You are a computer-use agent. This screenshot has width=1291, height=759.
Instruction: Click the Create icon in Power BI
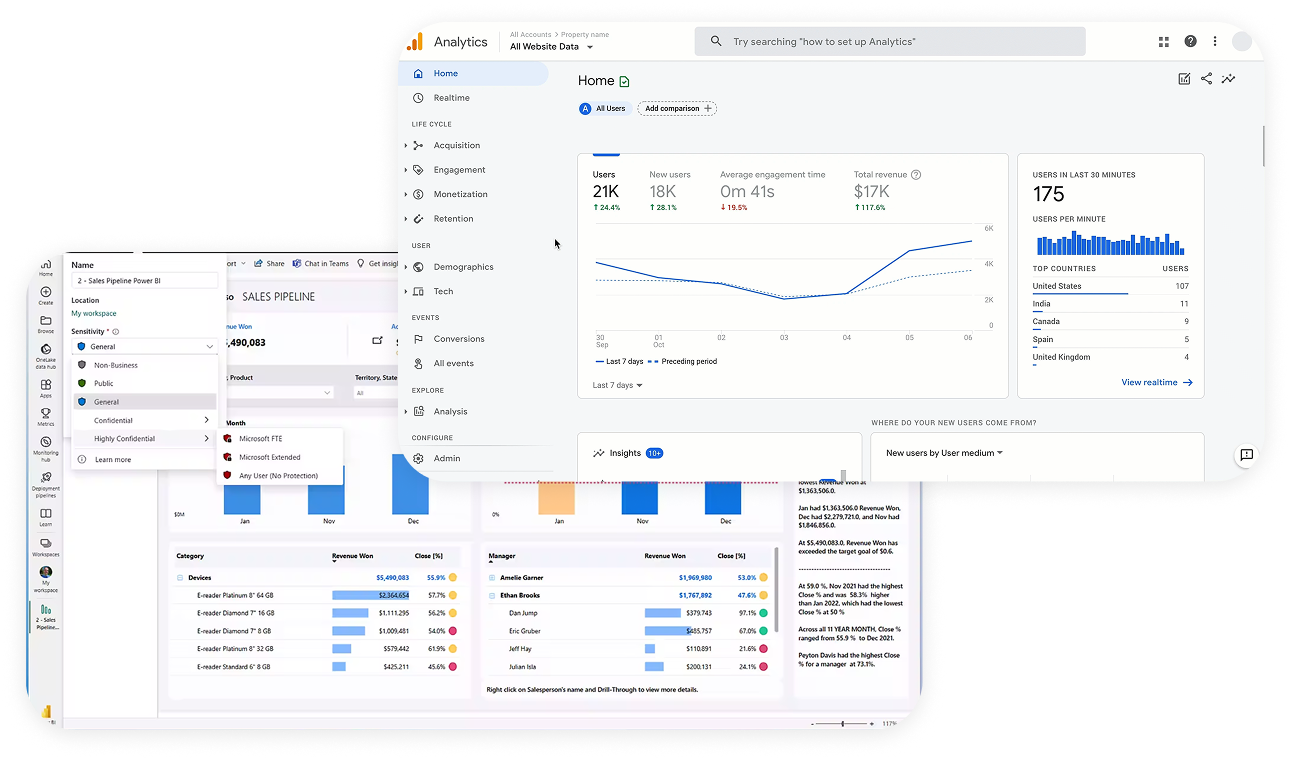[46, 294]
